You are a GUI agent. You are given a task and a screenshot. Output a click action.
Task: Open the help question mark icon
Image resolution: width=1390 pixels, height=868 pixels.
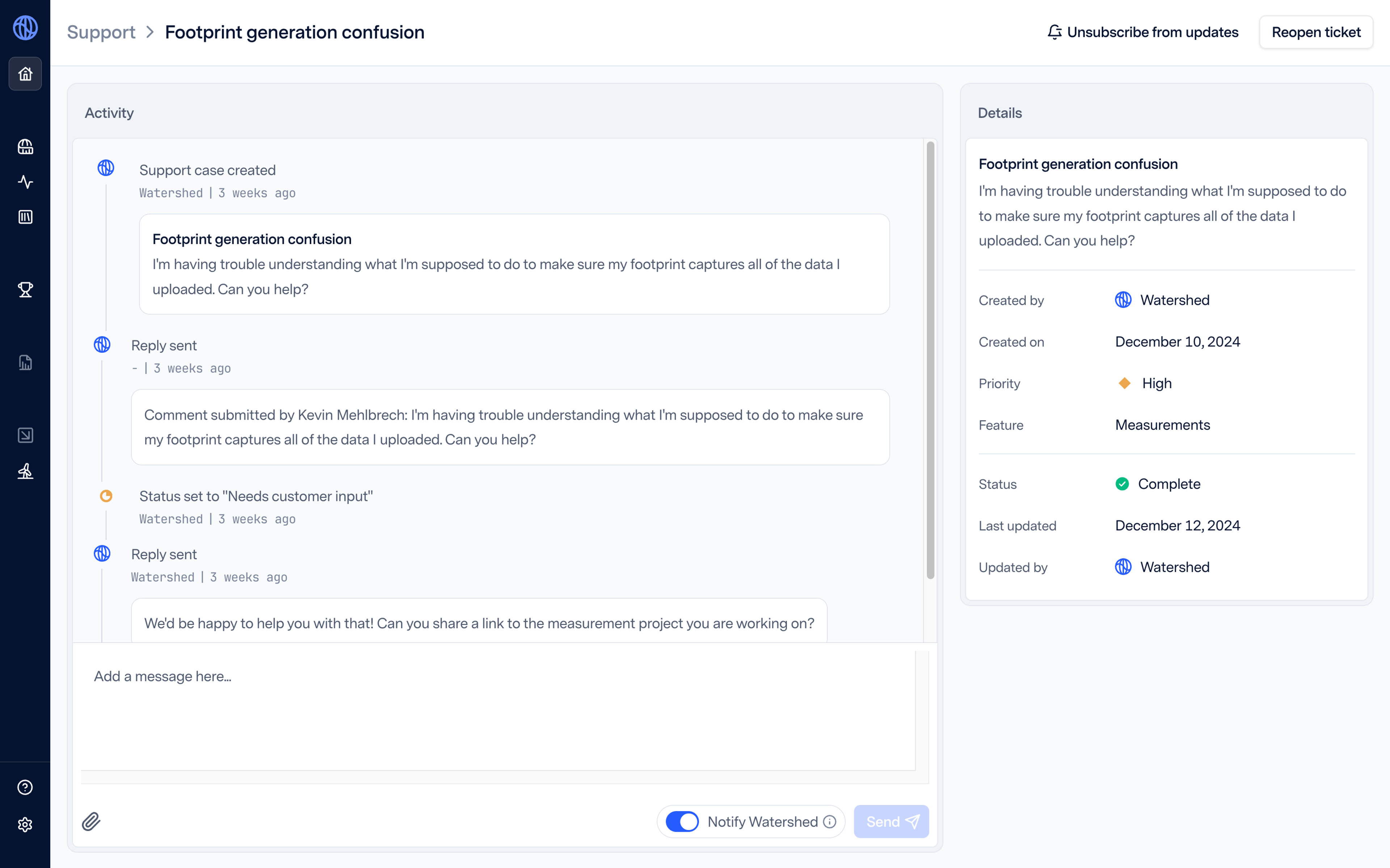[x=25, y=788]
